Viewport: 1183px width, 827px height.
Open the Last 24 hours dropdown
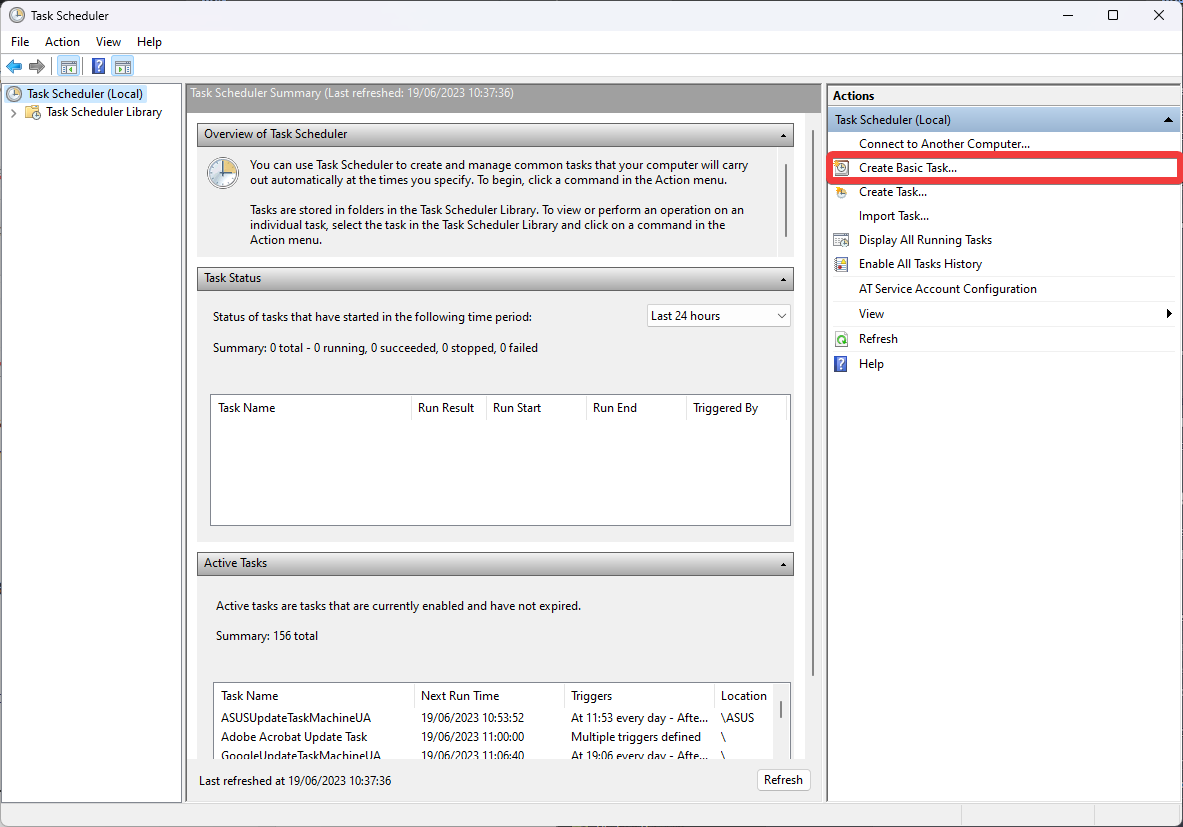[x=718, y=316]
